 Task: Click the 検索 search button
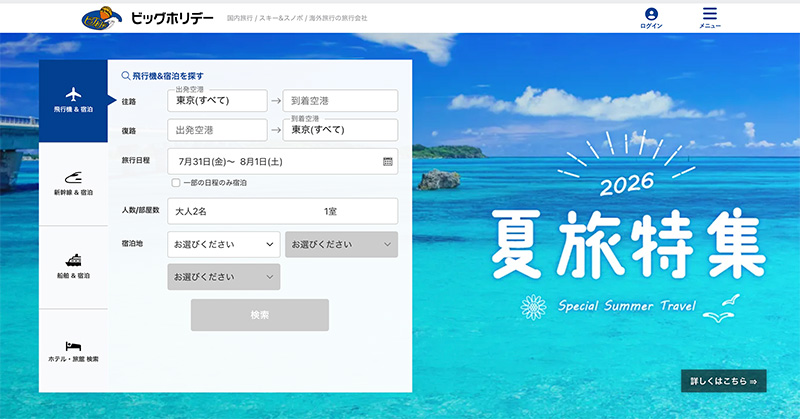(x=260, y=315)
